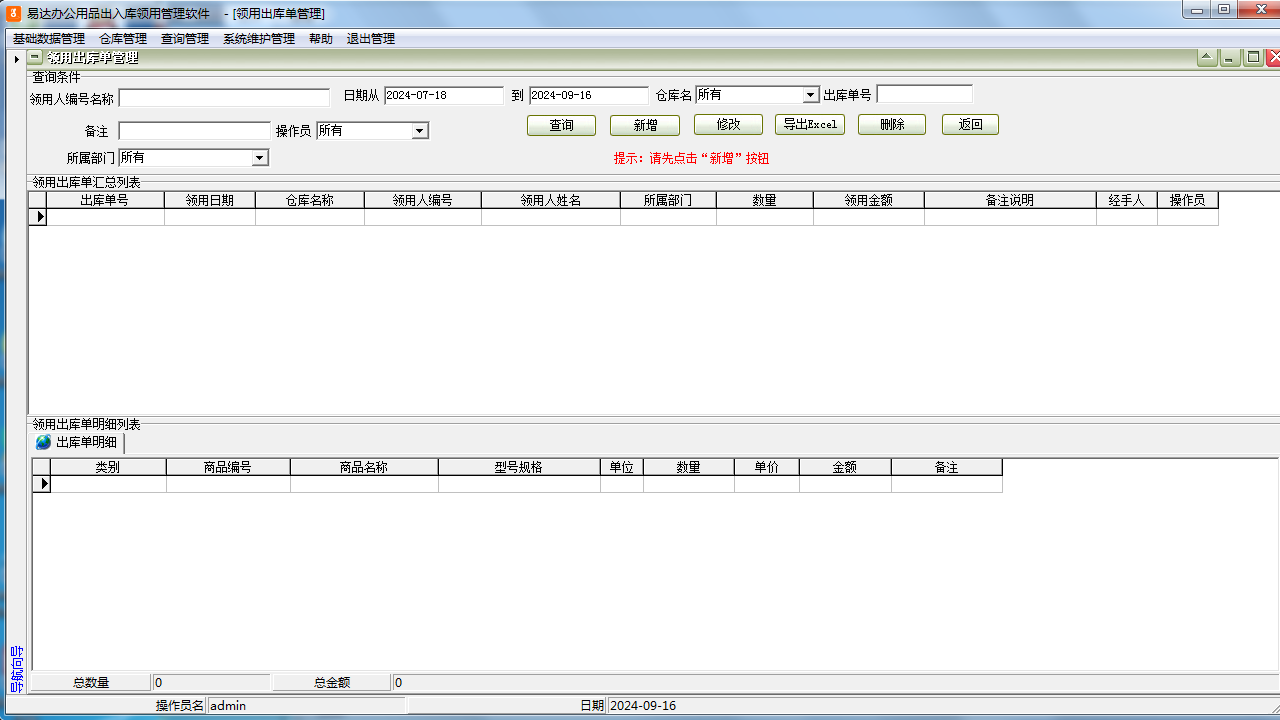Click the globe icon on 出库单明细 tab

click(x=43, y=442)
